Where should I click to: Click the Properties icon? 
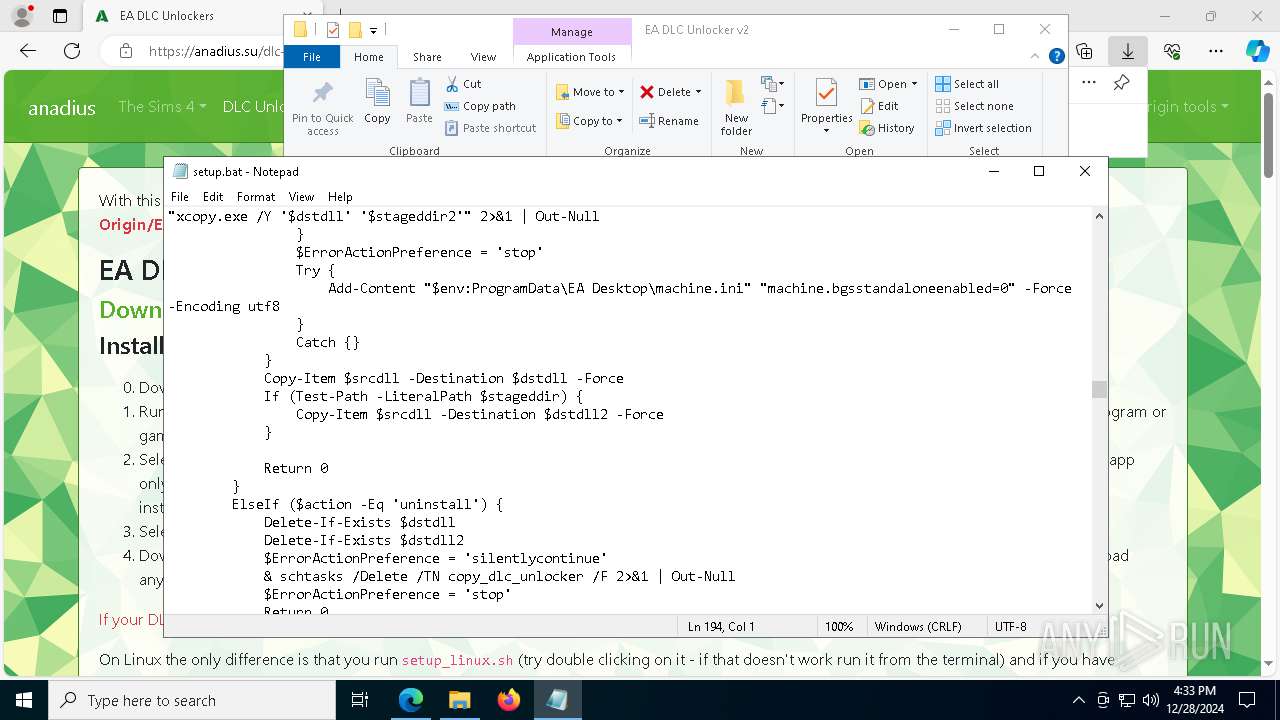(826, 93)
